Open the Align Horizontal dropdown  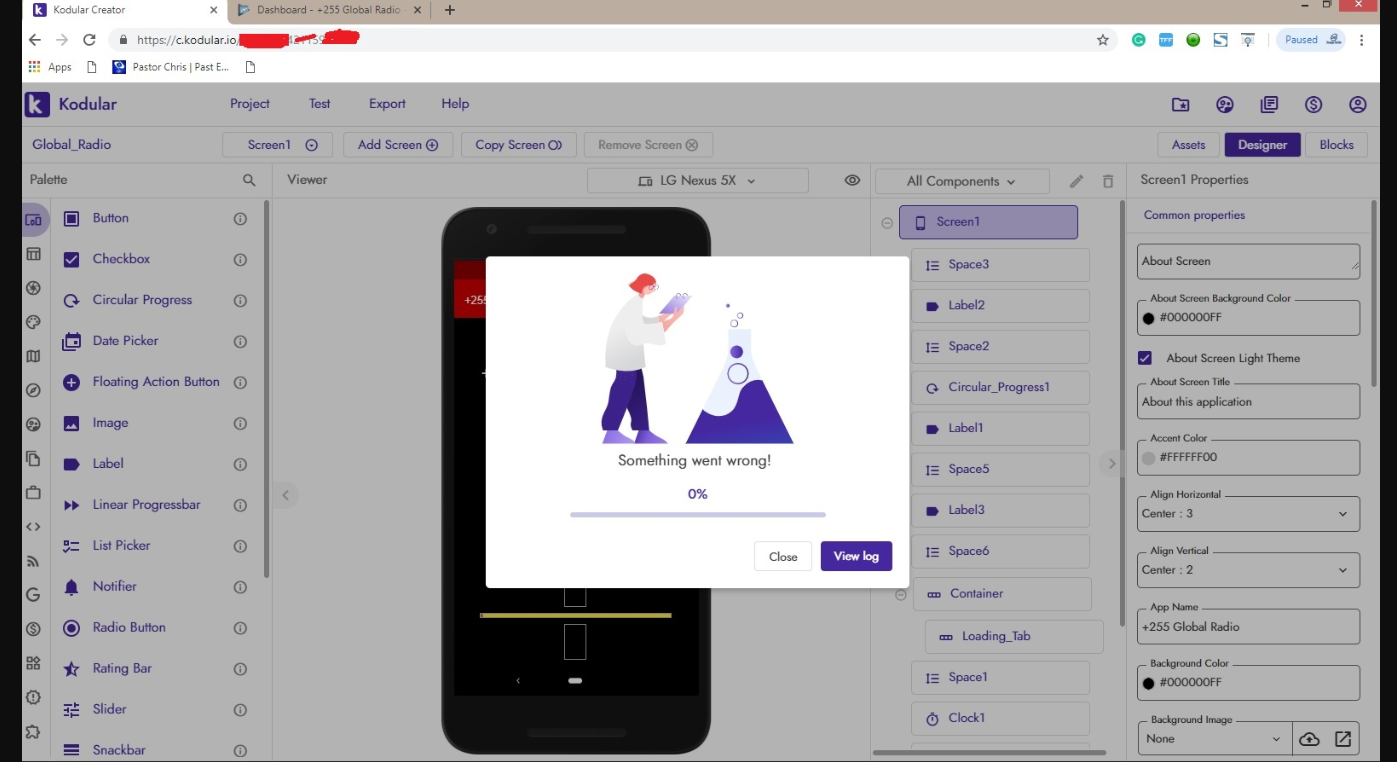[x=1248, y=514]
